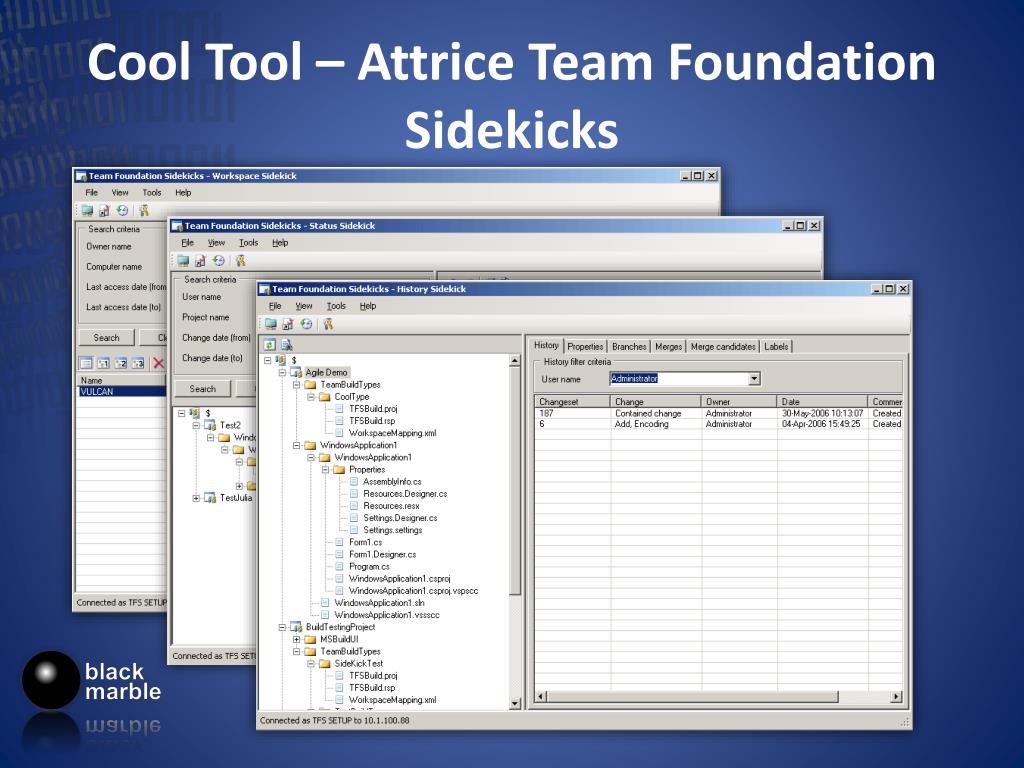Click the yellow icon in the Status Sidekick toolbar

(241, 261)
